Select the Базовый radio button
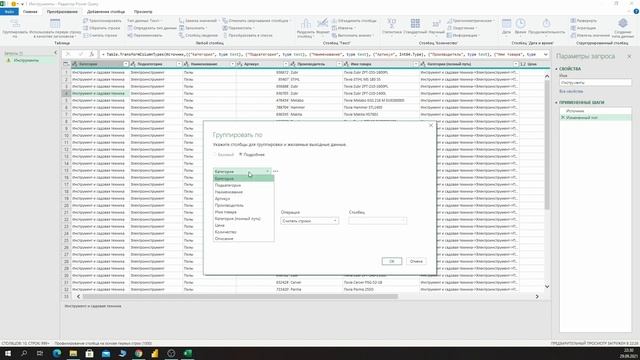The width and height of the screenshot is (640, 360). pos(215,155)
